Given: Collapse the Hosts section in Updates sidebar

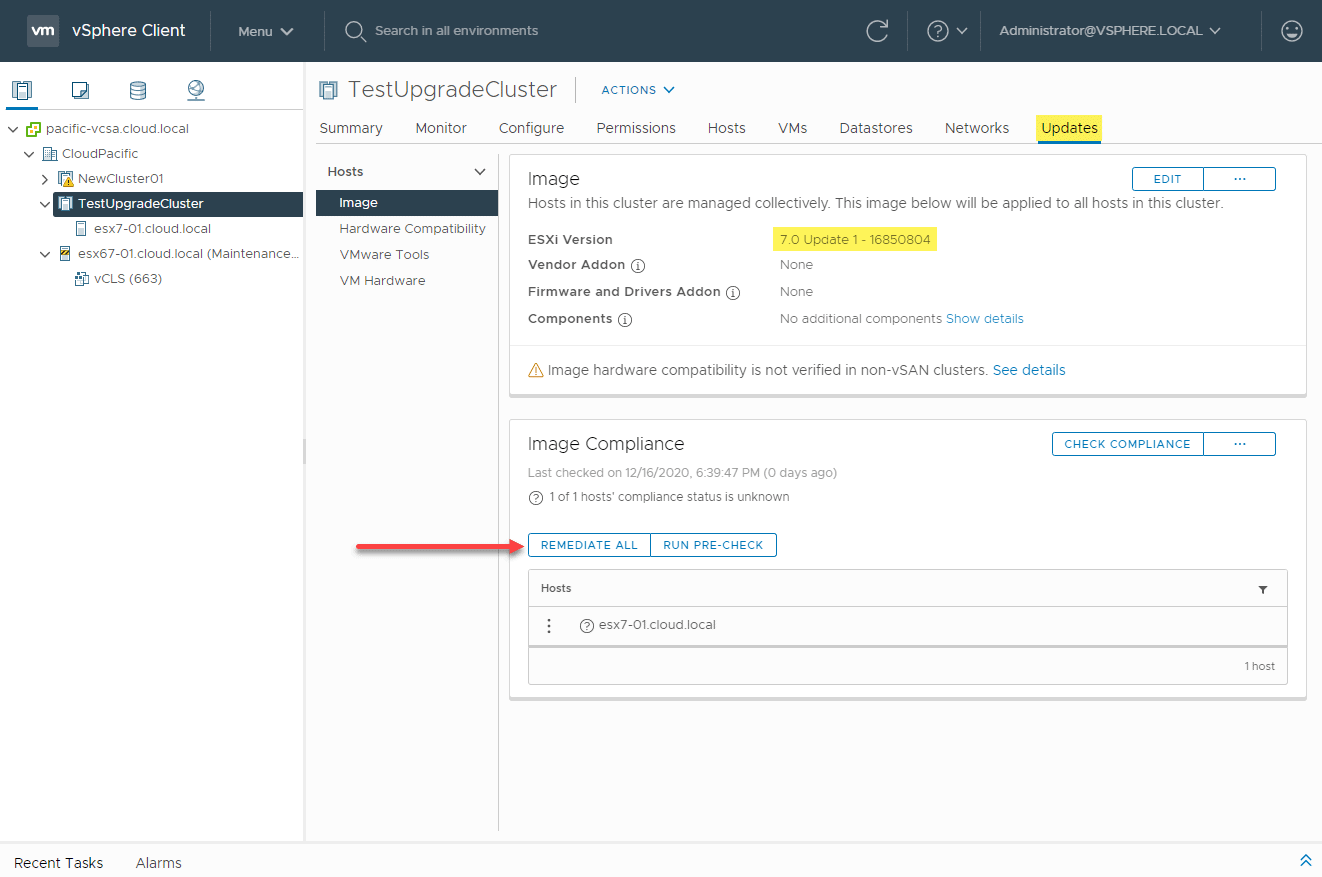Looking at the screenshot, I should click(479, 172).
